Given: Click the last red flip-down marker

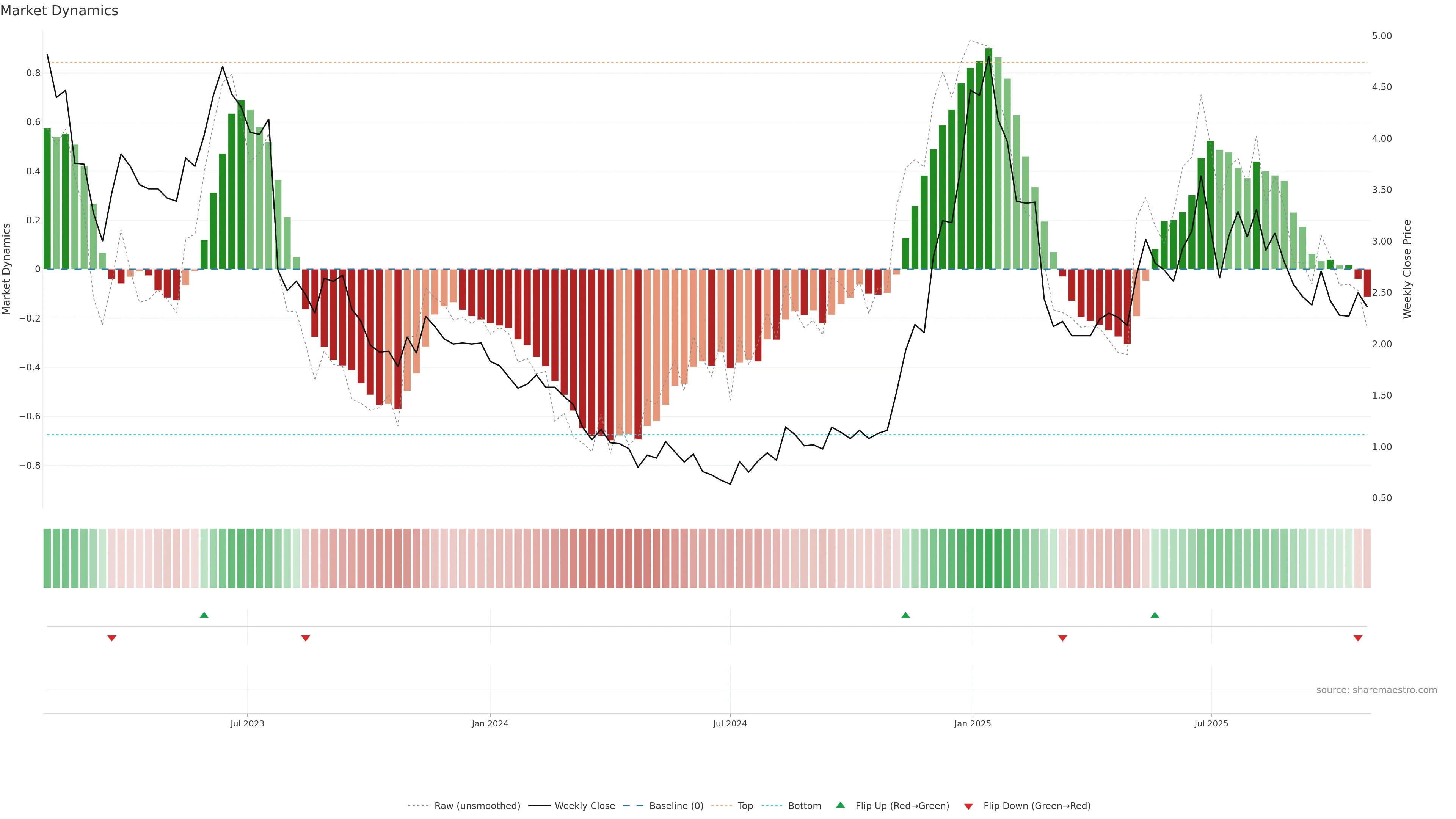Looking at the screenshot, I should [x=1358, y=638].
